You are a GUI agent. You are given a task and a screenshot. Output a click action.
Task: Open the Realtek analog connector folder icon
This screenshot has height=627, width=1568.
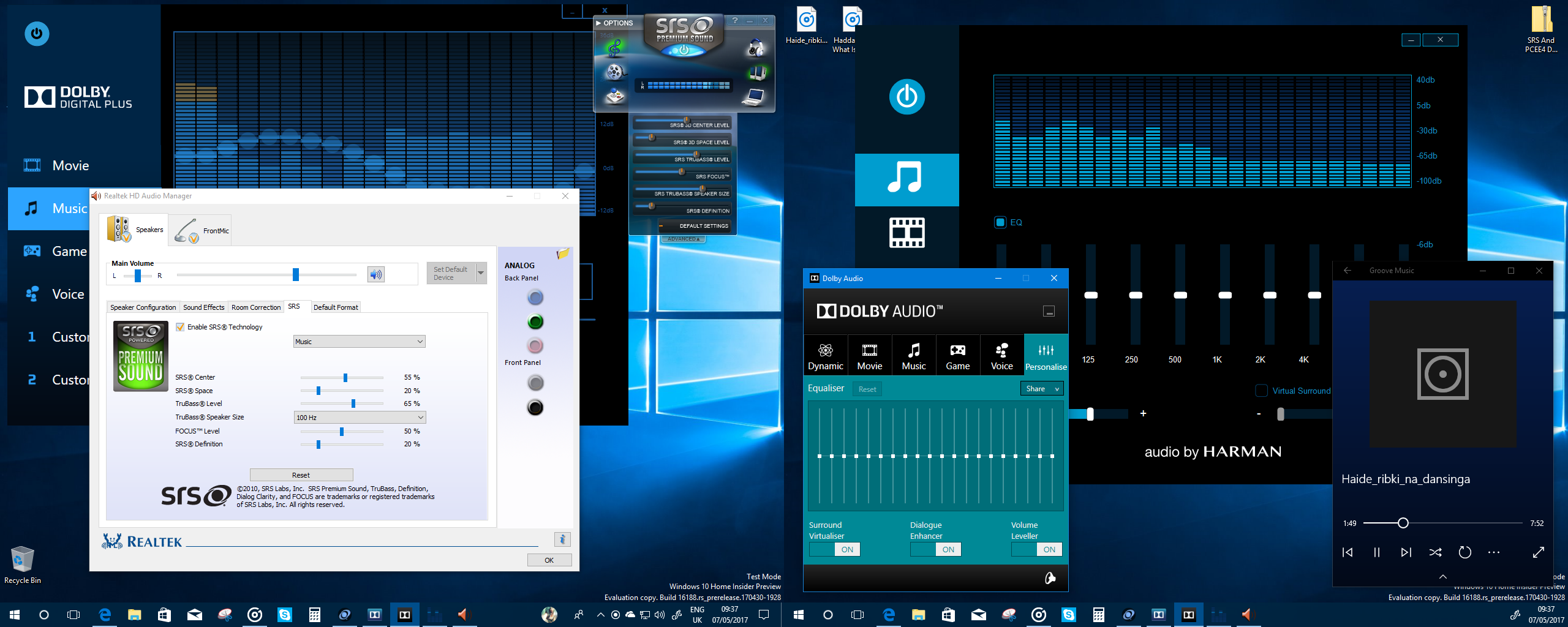(563, 254)
